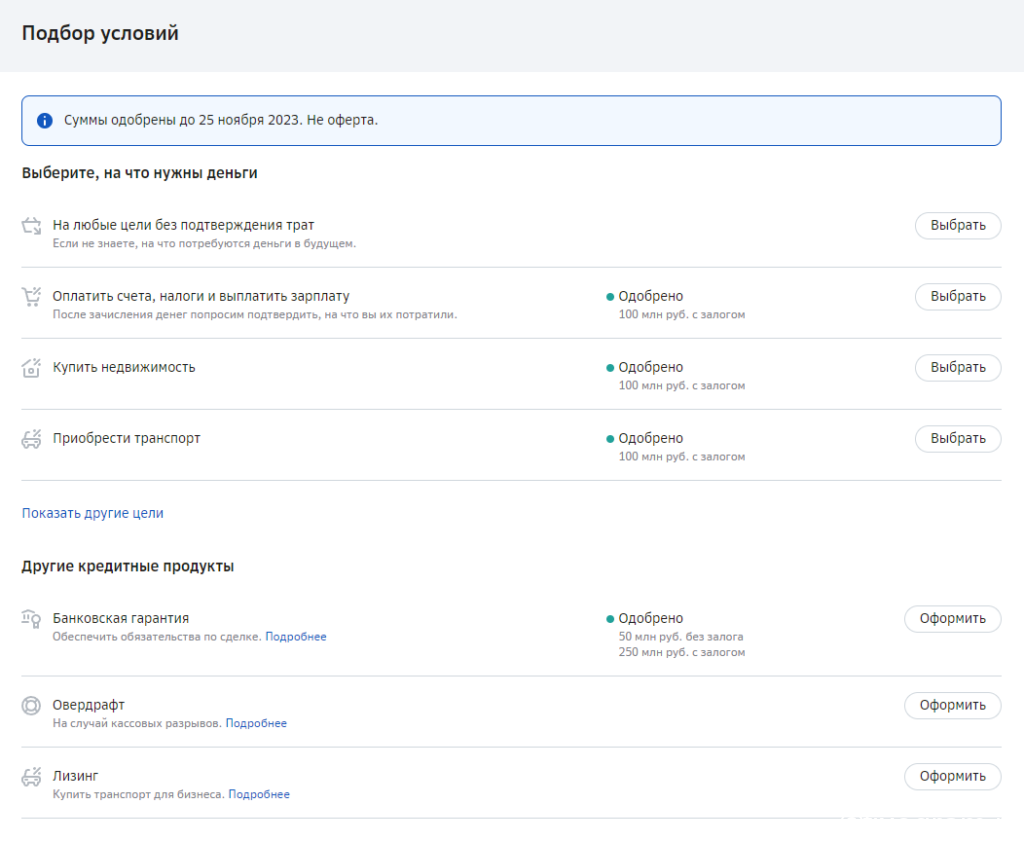The height and width of the screenshot is (841, 1024).
Task: Click 'Купить недвижимость' title
Action: pos(124,368)
